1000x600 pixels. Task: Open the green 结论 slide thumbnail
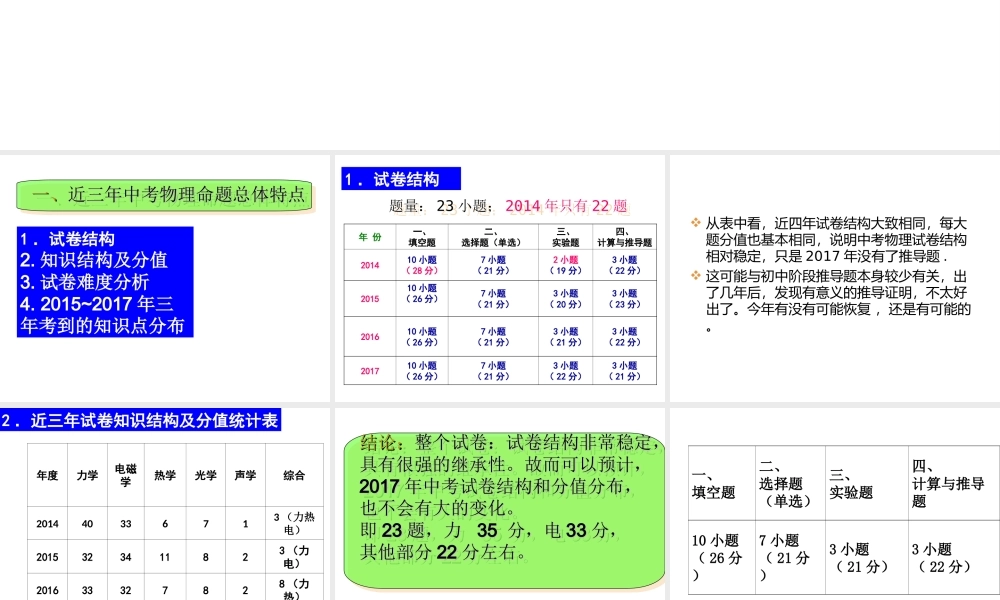(499, 504)
